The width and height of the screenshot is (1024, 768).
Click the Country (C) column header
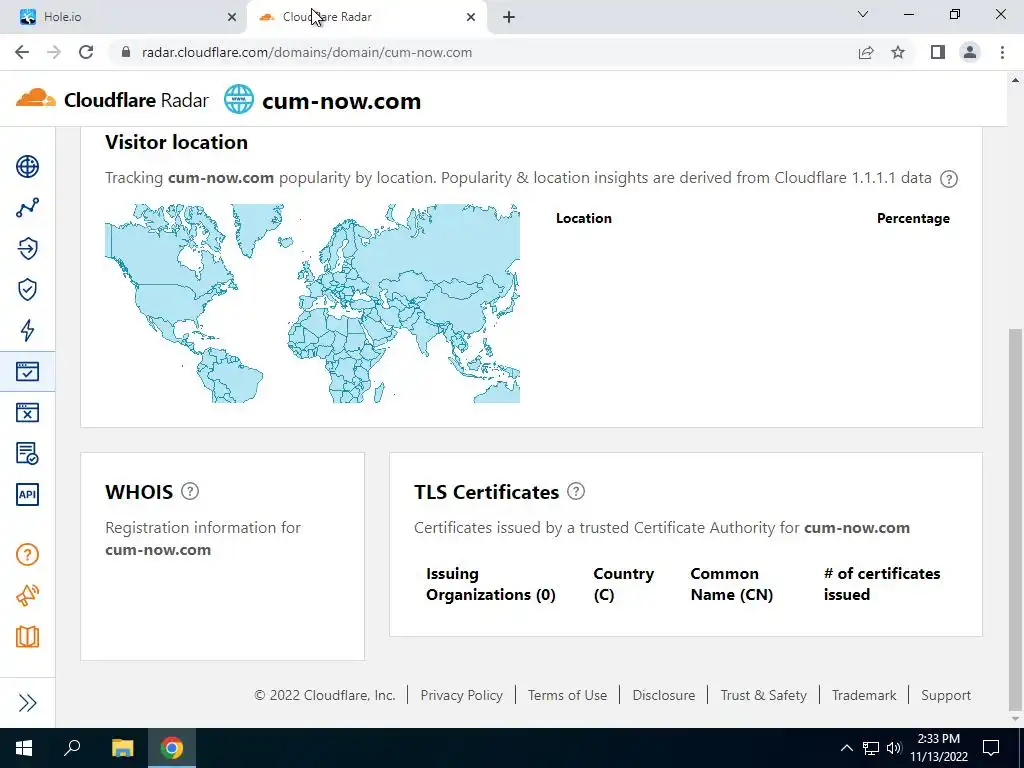623,584
